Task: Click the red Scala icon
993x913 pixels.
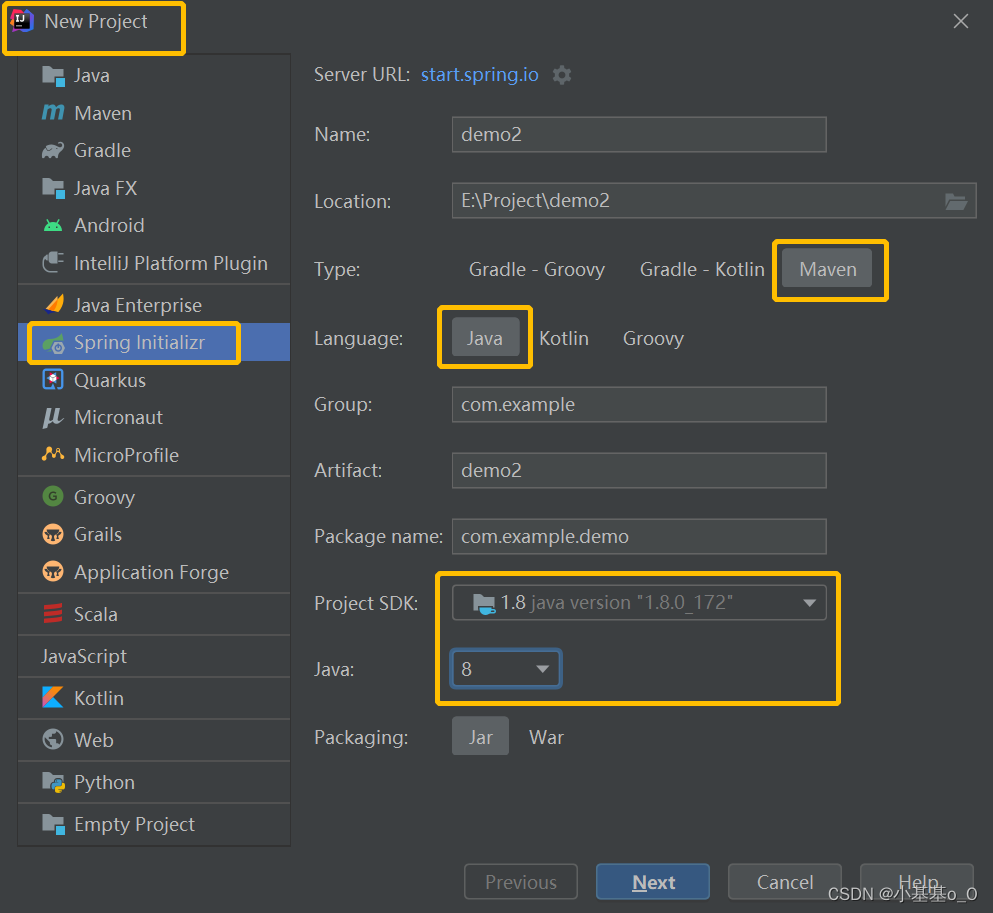Action: [x=53, y=614]
